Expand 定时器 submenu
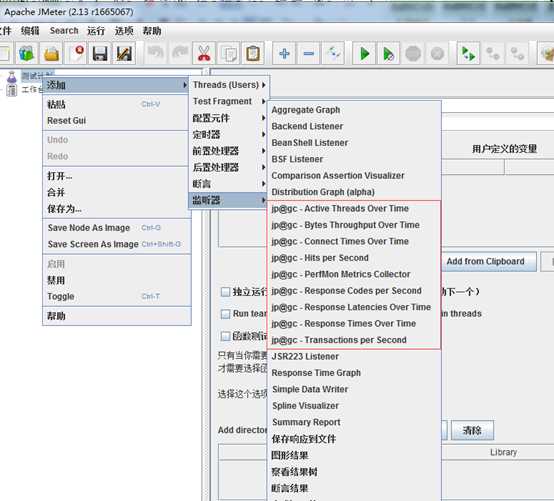Viewport: 554px width, 501px height. click(229, 134)
